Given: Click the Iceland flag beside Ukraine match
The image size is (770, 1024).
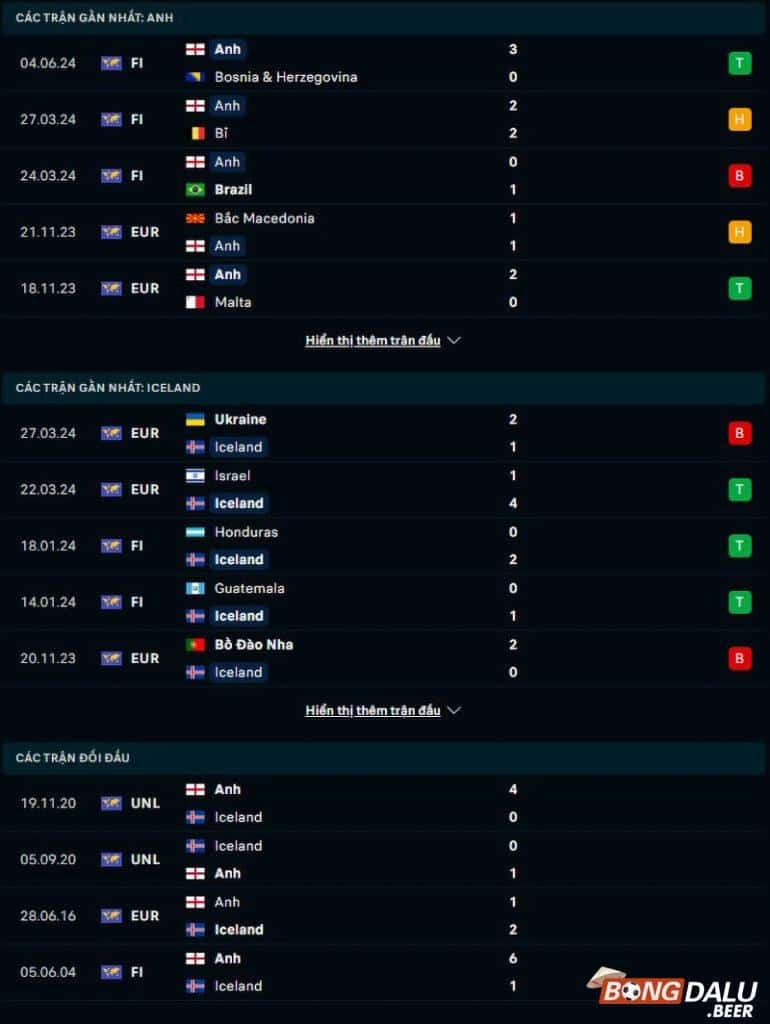Looking at the screenshot, I should click(193, 447).
